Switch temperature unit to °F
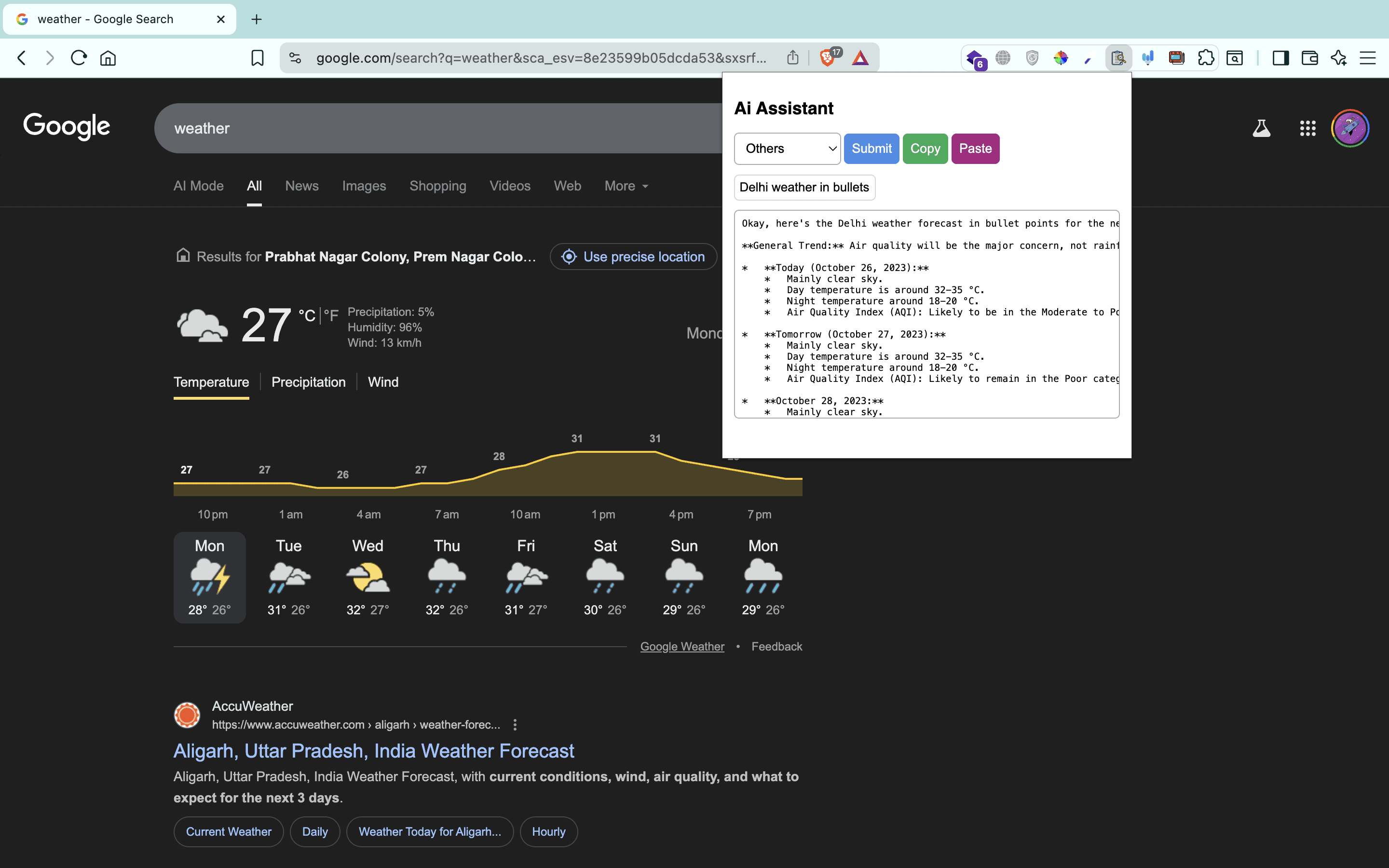The height and width of the screenshot is (868, 1389). pyautogui.click(x=331, y=315)
